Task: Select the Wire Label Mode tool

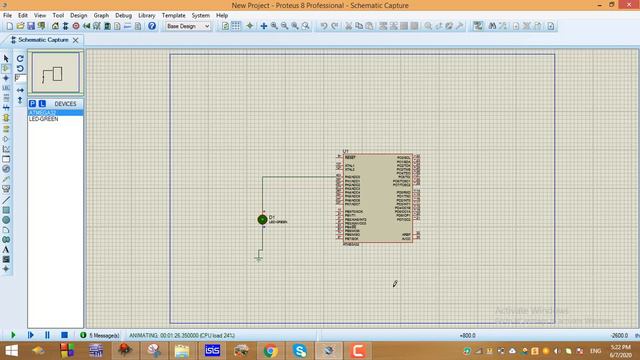Action: point(6,88)
